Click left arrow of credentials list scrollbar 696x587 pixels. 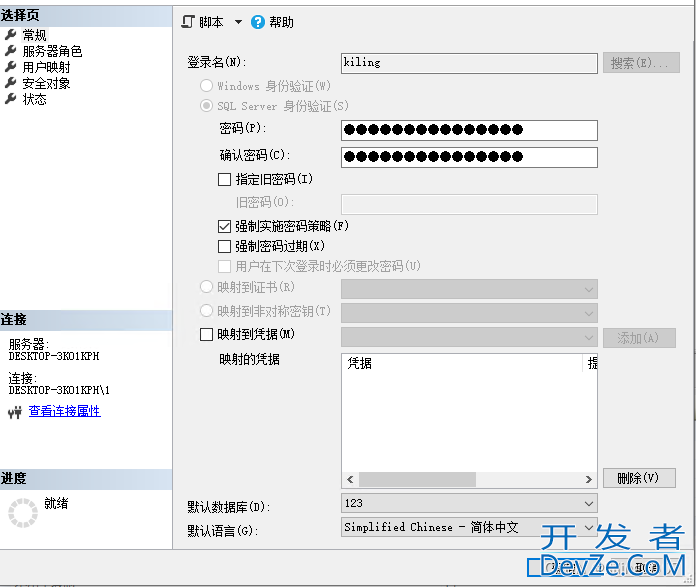click(350, 480)
